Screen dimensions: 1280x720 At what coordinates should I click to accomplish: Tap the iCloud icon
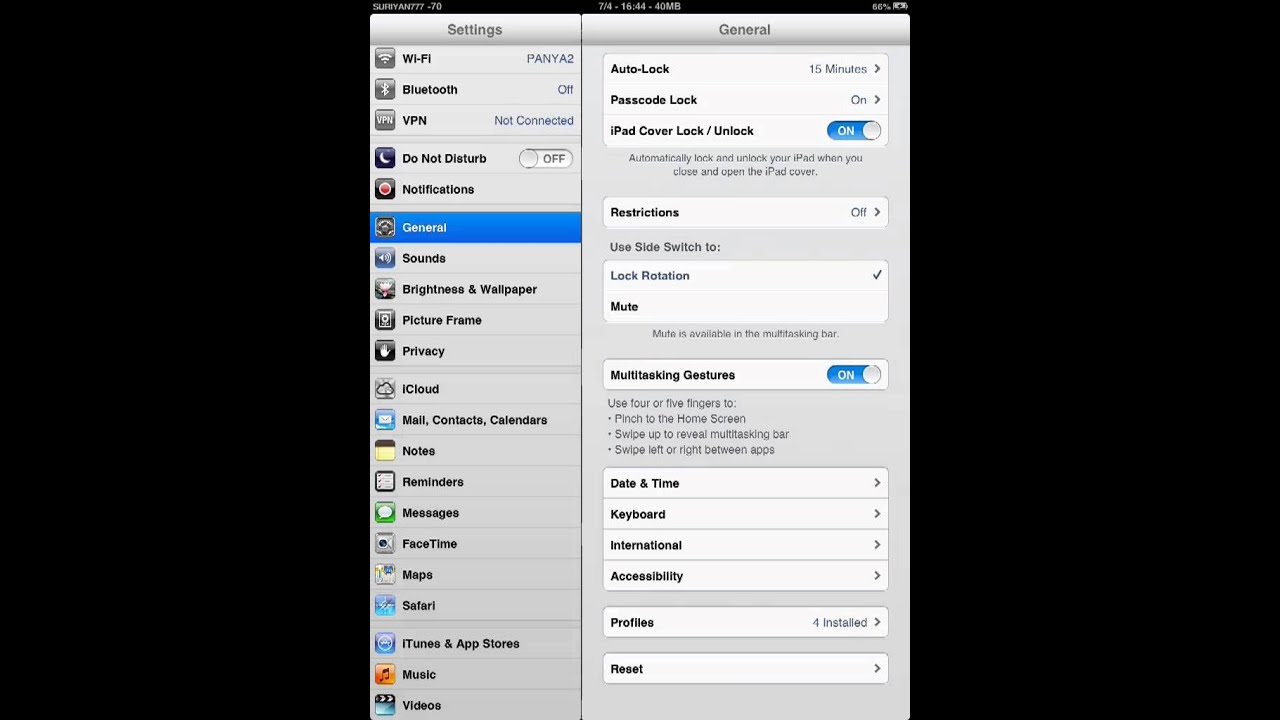click(x=385, y=390)
